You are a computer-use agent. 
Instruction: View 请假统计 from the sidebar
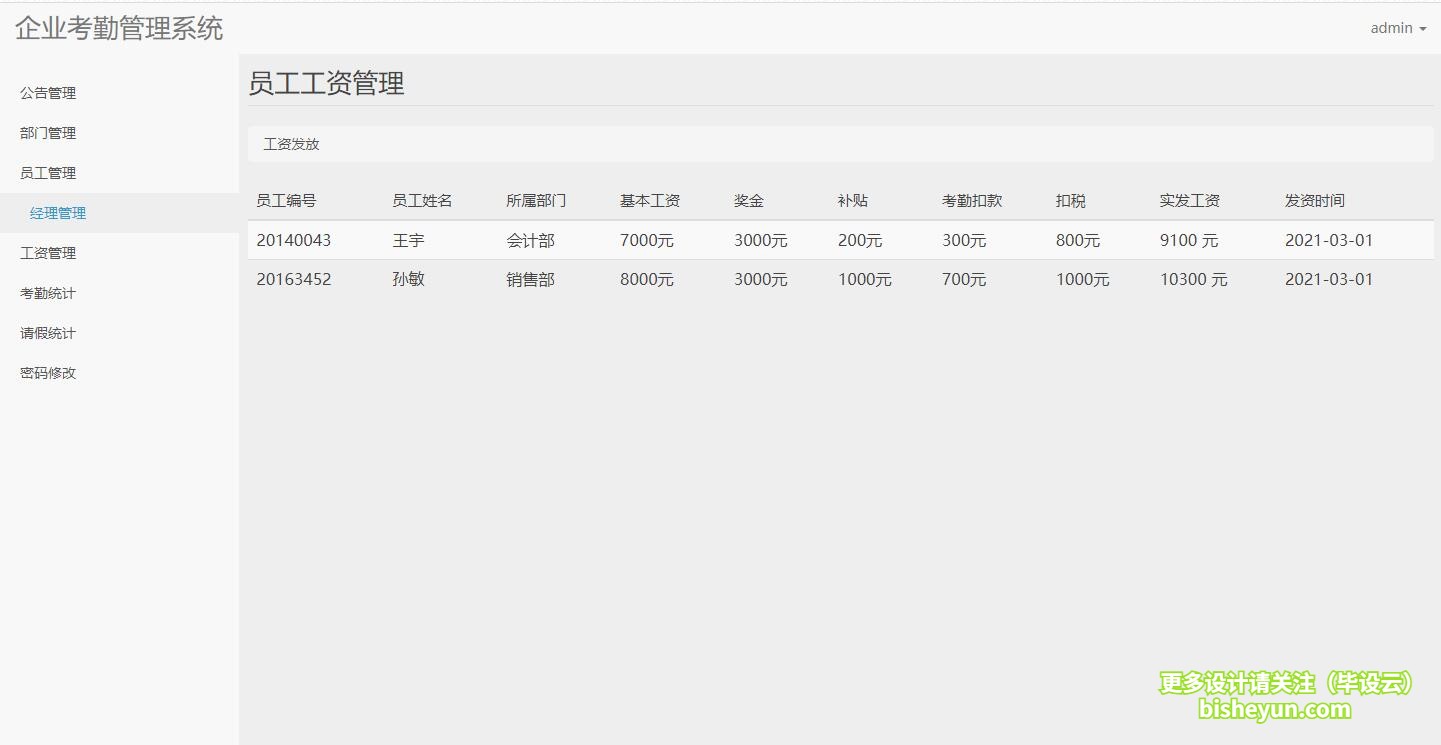46,332
